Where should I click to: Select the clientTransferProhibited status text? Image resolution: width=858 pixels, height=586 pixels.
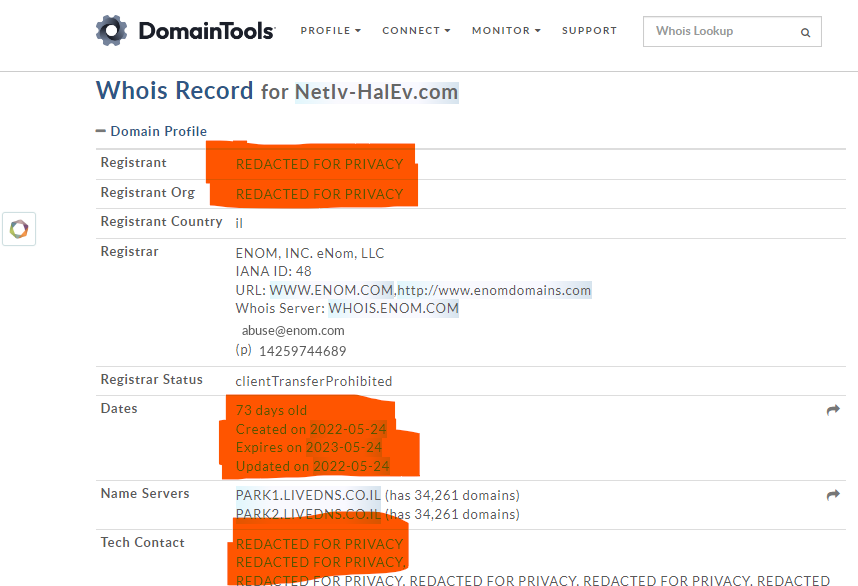[x=314, y=381]
